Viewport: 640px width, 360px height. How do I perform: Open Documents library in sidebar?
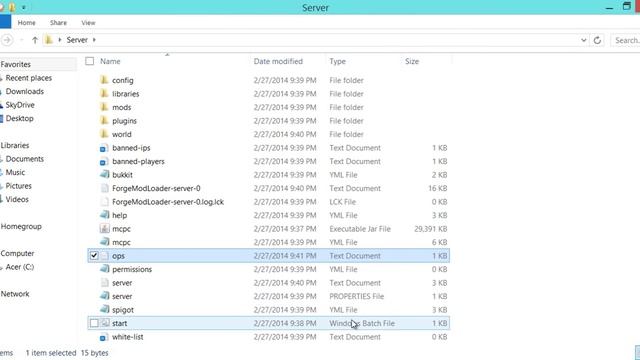tap(24, 158)
